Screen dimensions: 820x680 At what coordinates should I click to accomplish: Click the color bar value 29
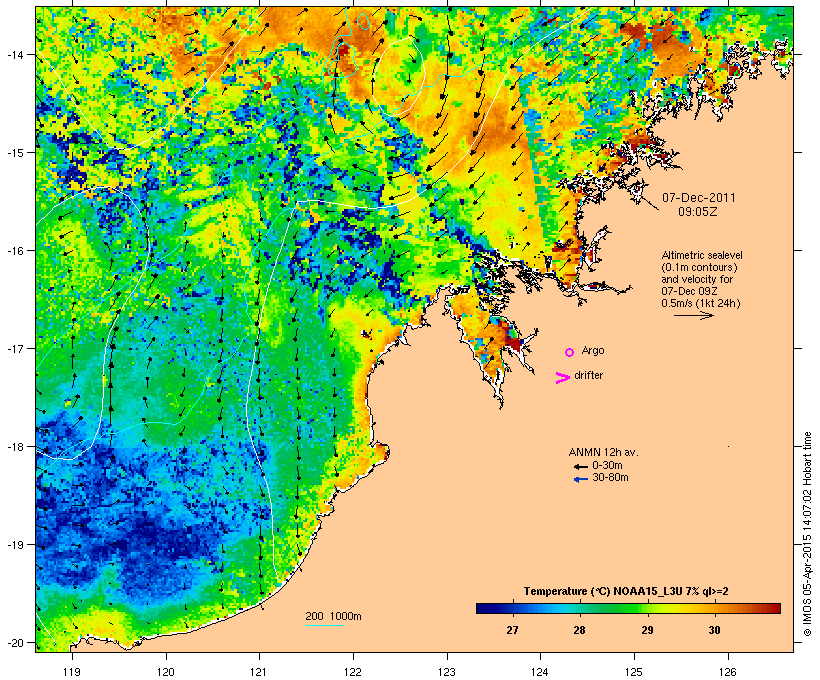647,630
